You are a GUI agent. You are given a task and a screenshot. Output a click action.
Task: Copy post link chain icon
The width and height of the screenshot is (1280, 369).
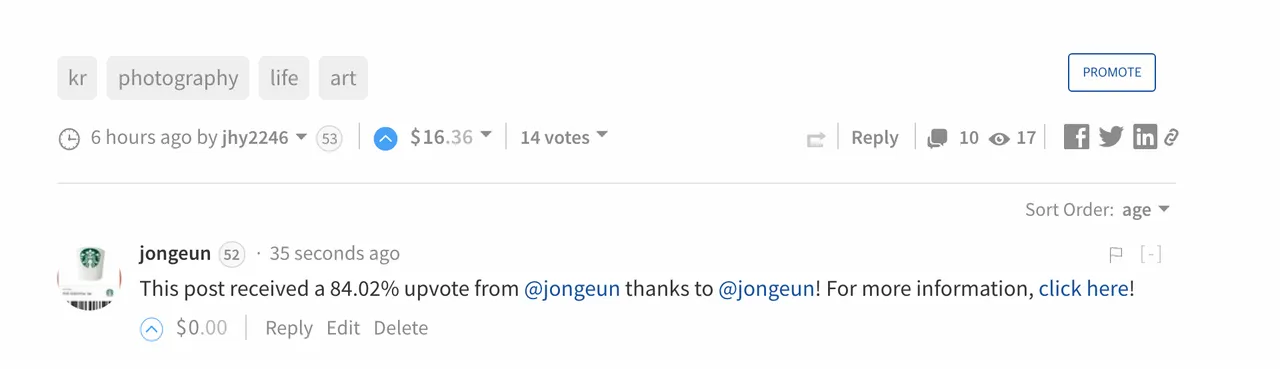tap(1171, 137)
